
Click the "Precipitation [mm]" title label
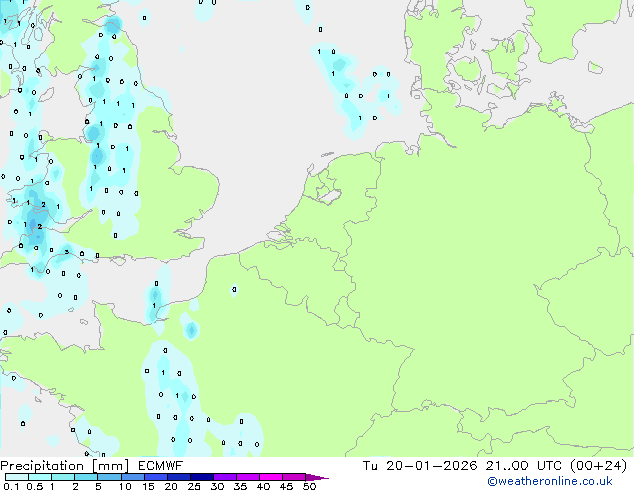tap(65, 466)
